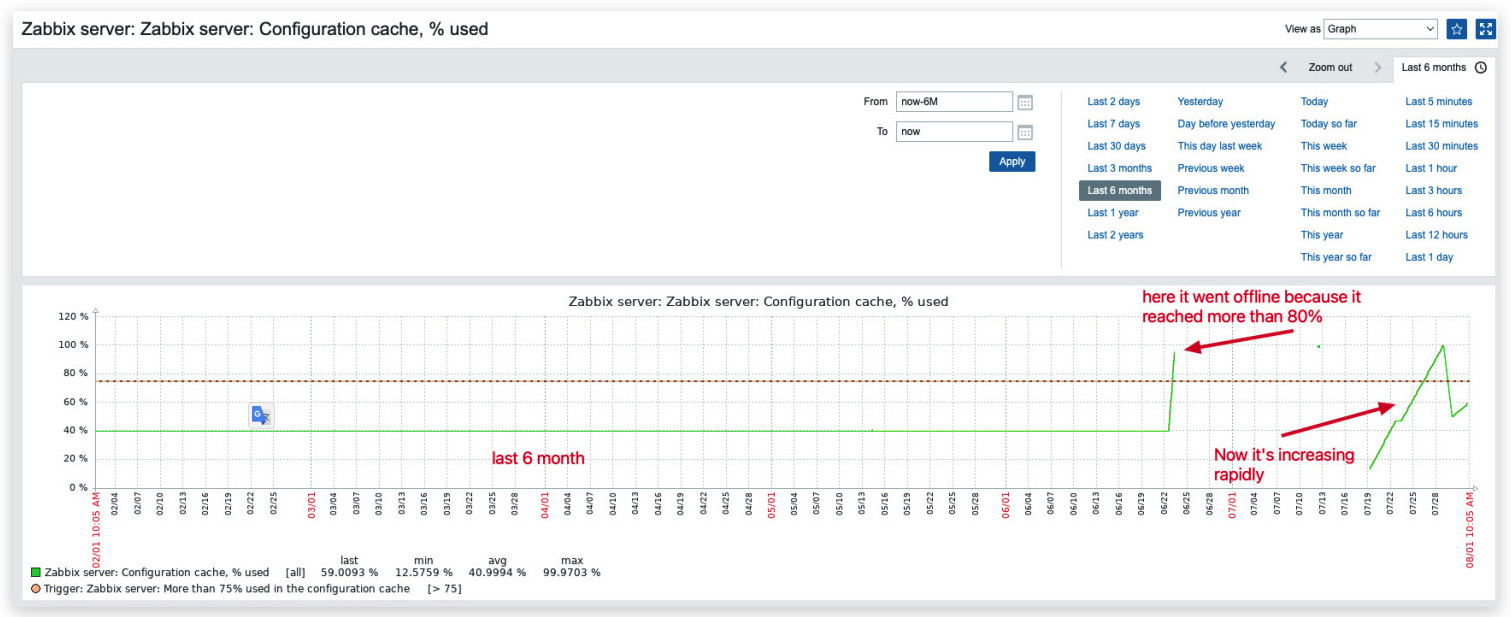This screenshot has height=617, width=1511.
Task: Open calendar picker for To field
Action: (1025, 132)
